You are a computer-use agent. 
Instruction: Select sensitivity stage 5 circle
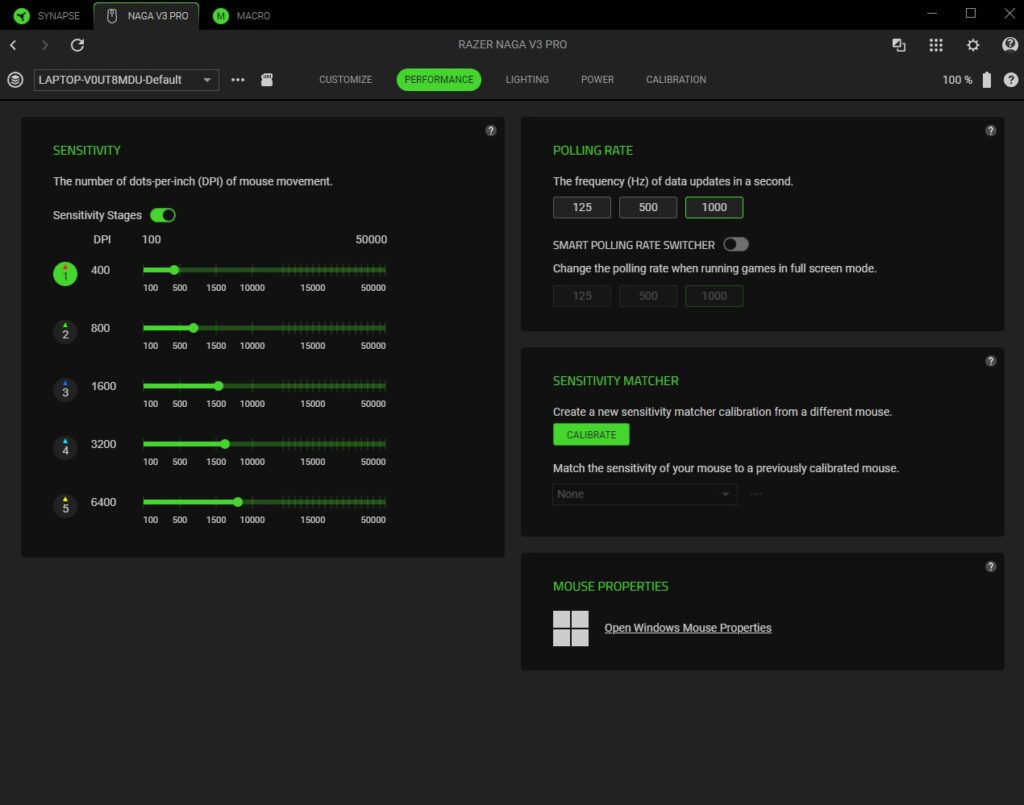65,506
